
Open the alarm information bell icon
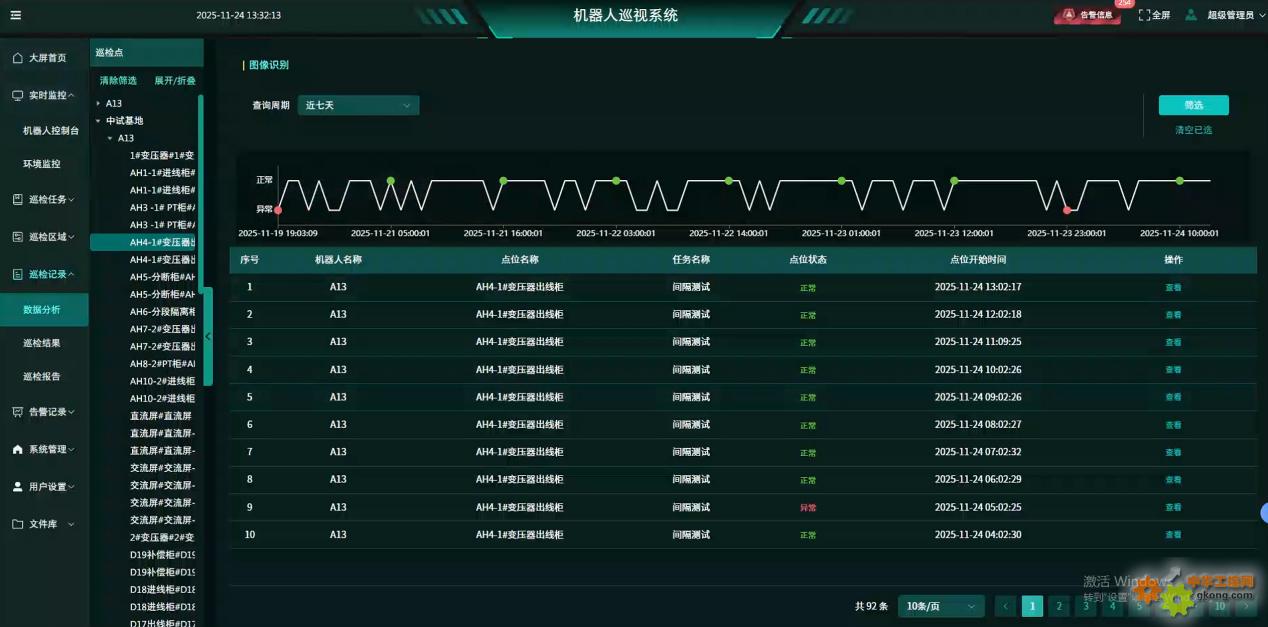click(x=1069, y=15)
